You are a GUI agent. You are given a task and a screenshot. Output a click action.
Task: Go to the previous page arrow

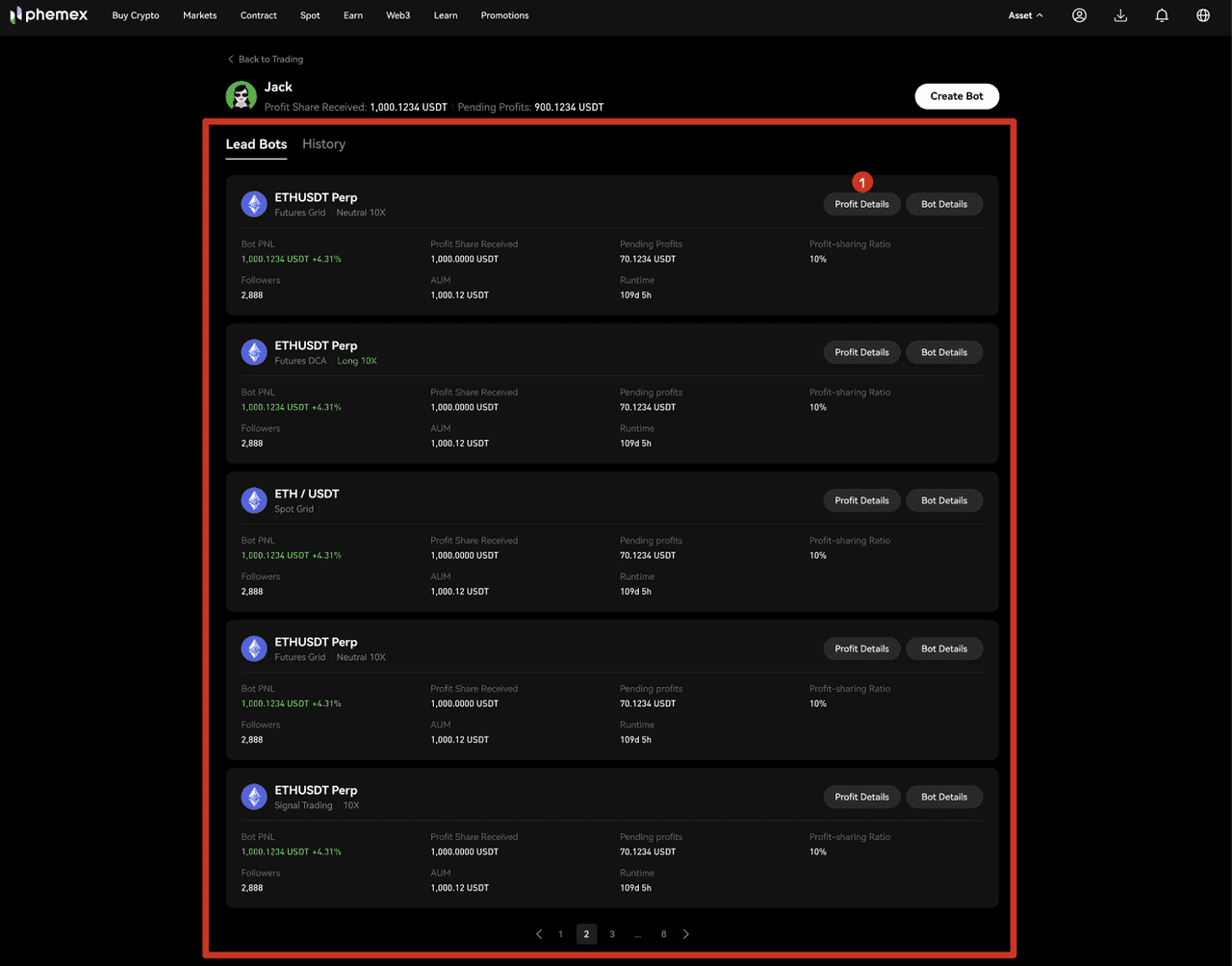(x=539, y=934)
